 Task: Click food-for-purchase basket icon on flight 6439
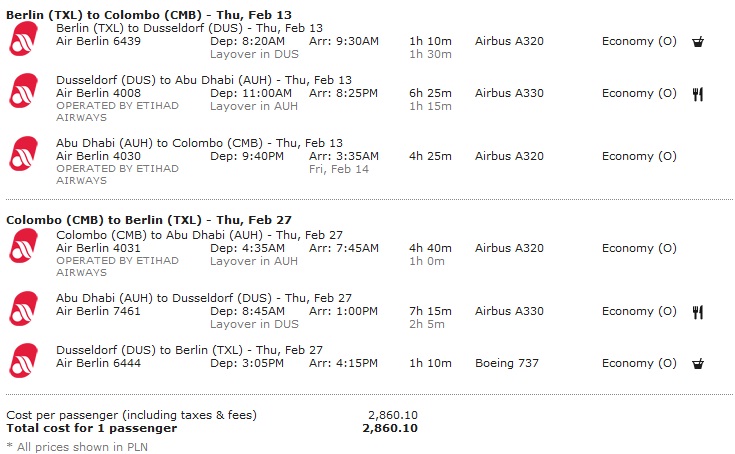tap(698, 42)
